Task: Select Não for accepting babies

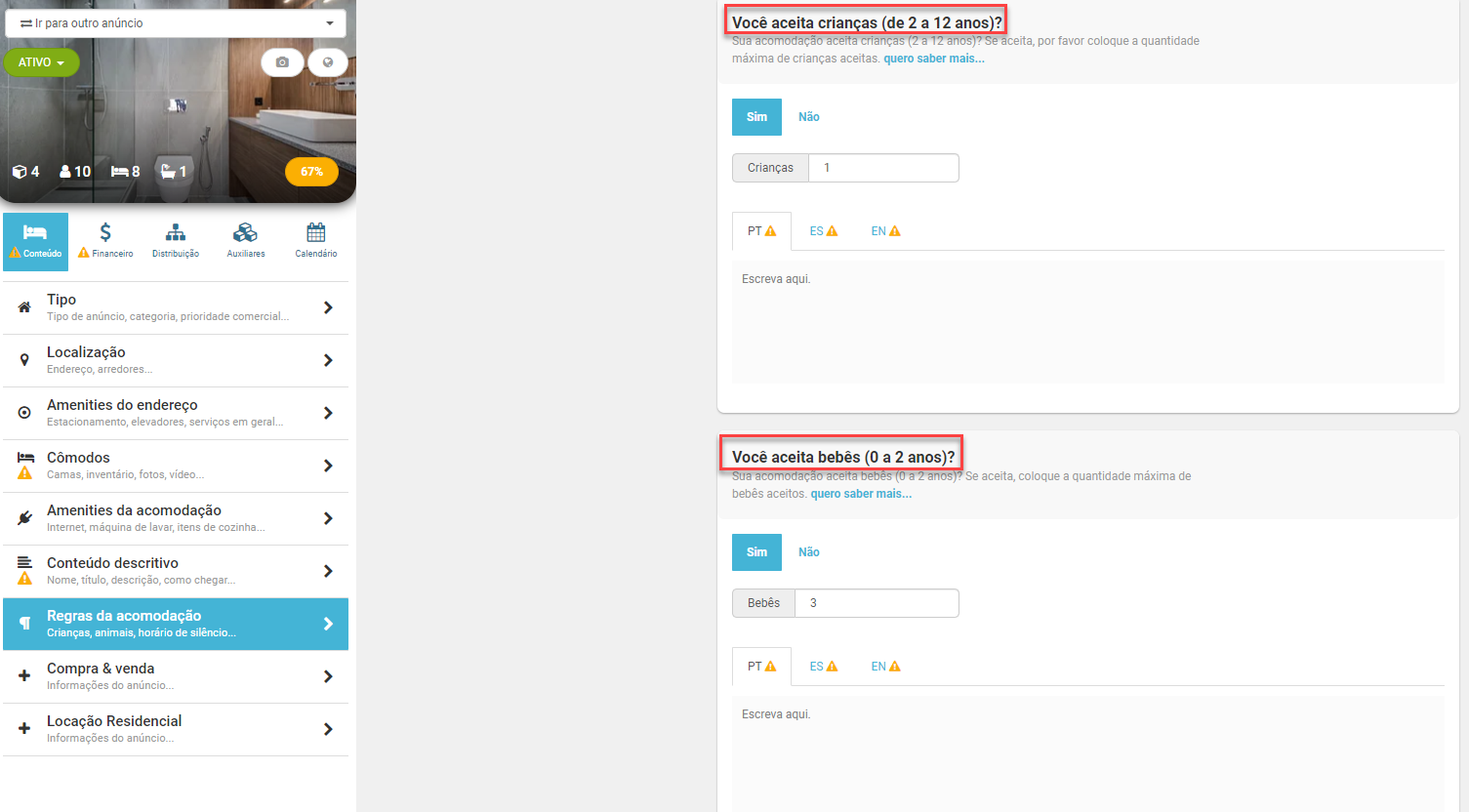Action: 809,552
